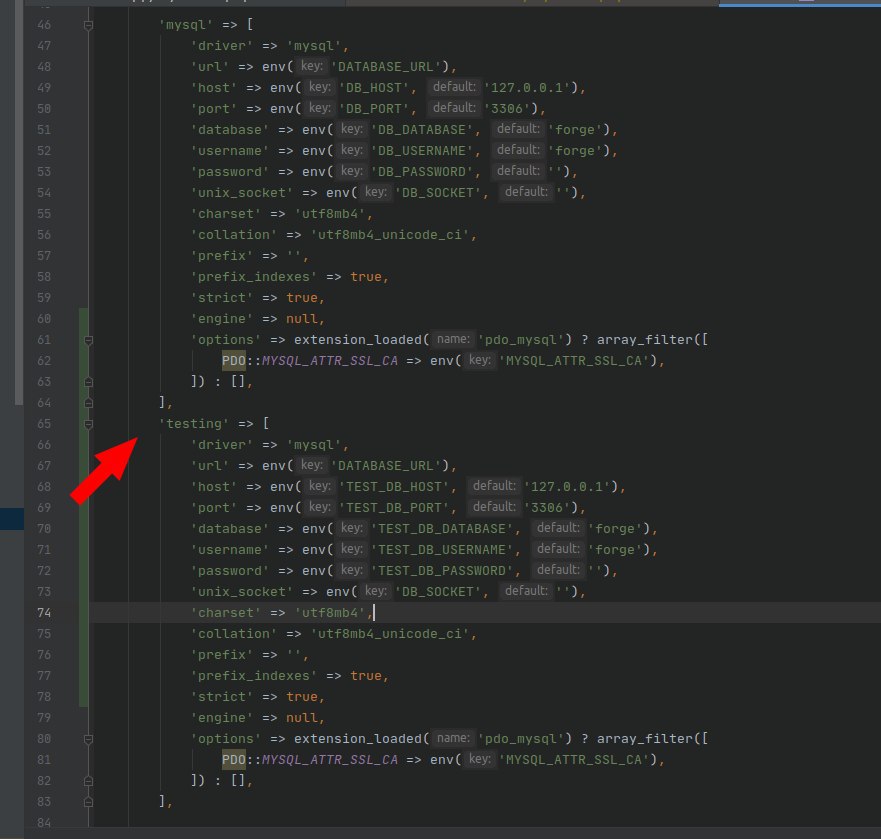
Task: Click the '3306' value on line 69
Action: point(547,507)
